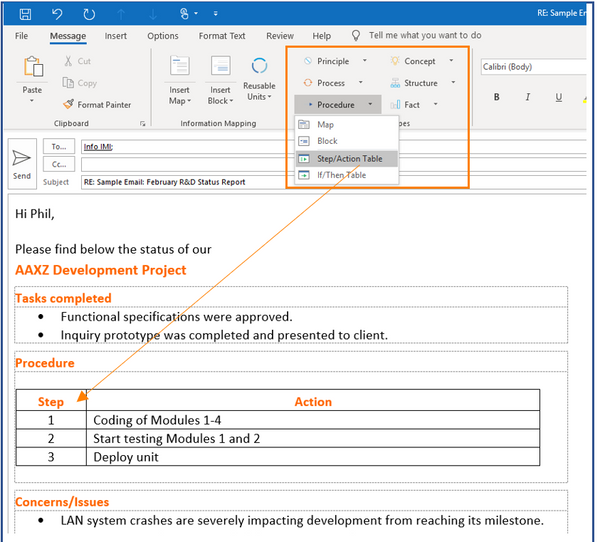Click the Fact button
Image resolution: width=600 pixels, height=542 pixels.
point(405,105)
